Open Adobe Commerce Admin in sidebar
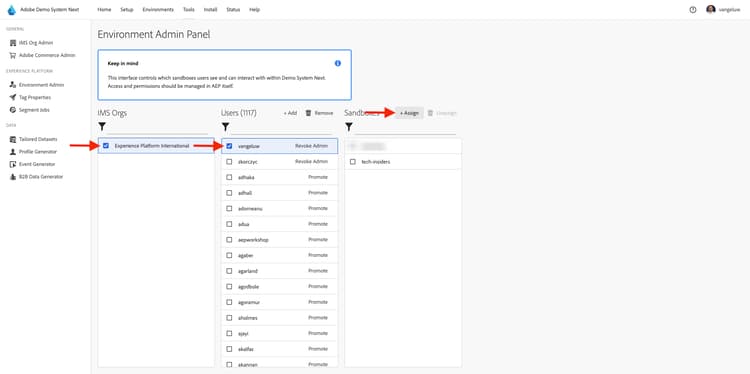 (x=43, y=55)
